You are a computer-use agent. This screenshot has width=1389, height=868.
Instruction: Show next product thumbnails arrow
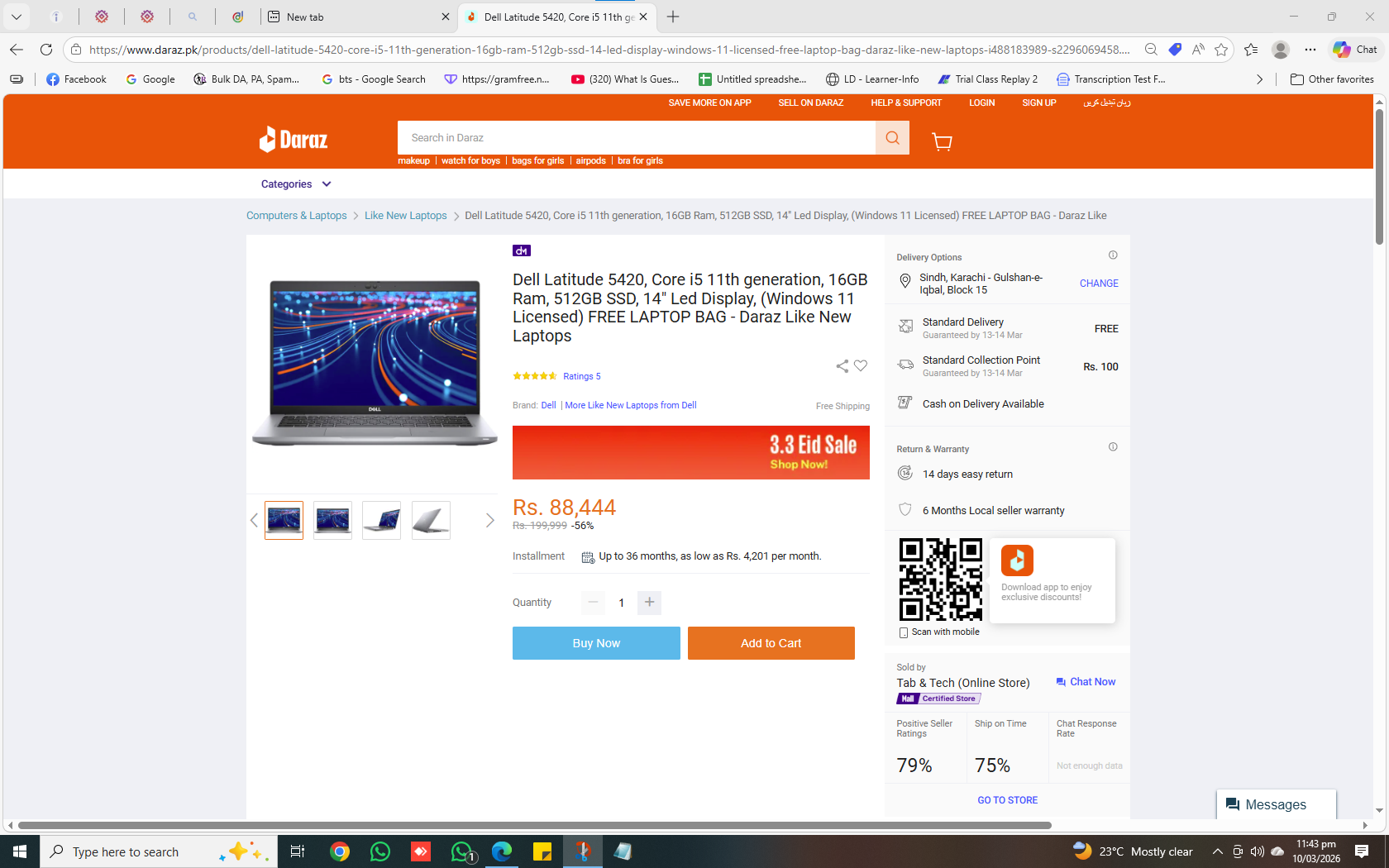489,520
